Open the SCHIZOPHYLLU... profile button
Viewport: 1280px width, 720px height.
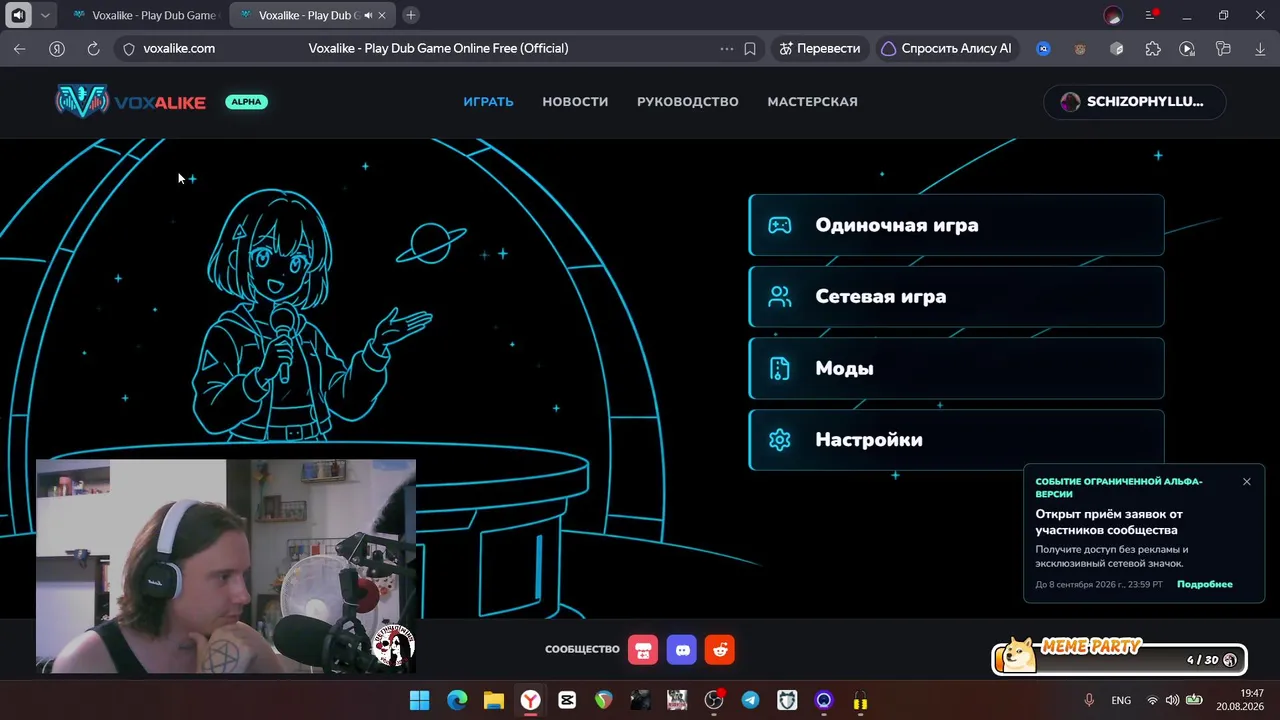click(1134, 101)
